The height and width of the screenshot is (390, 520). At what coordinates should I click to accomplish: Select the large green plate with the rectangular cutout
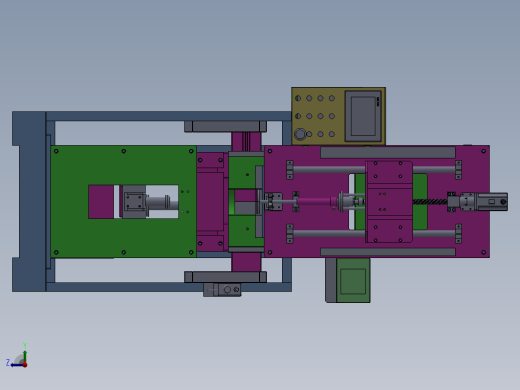point(124,202)
